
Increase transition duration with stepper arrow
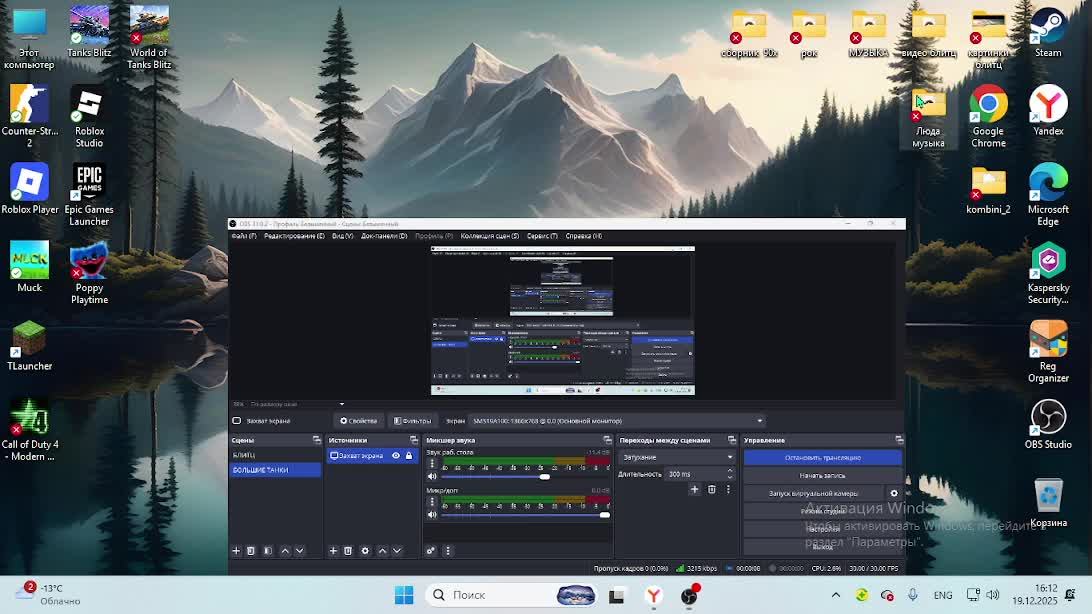pyautogui.click(x=729, y=471)
